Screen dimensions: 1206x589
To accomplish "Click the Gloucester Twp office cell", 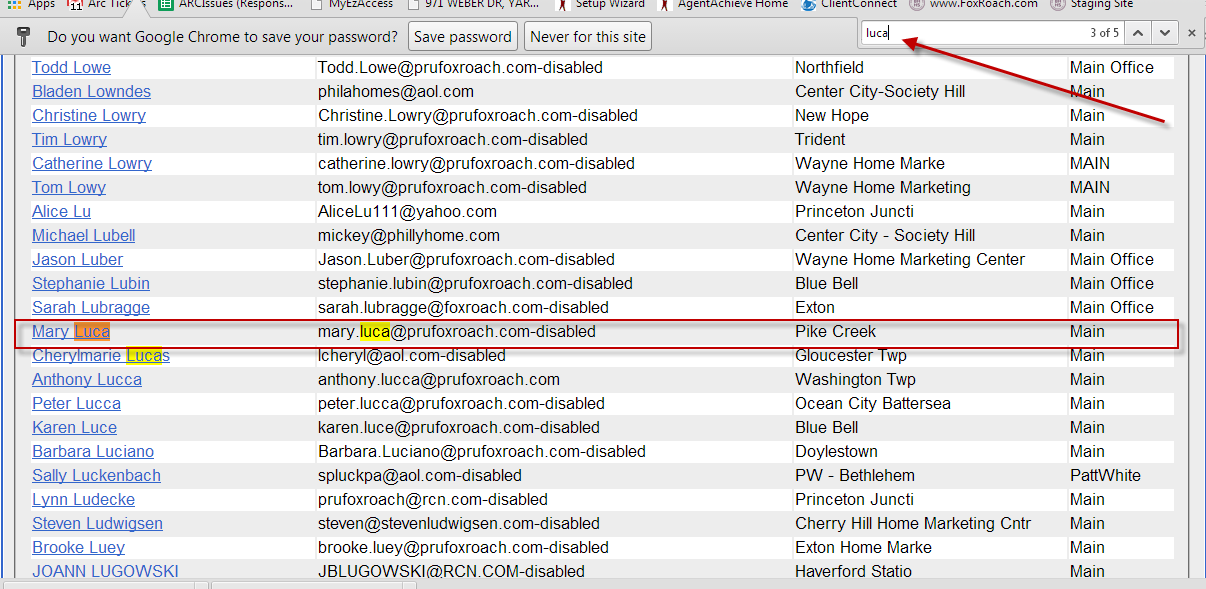I will (851, 355).
